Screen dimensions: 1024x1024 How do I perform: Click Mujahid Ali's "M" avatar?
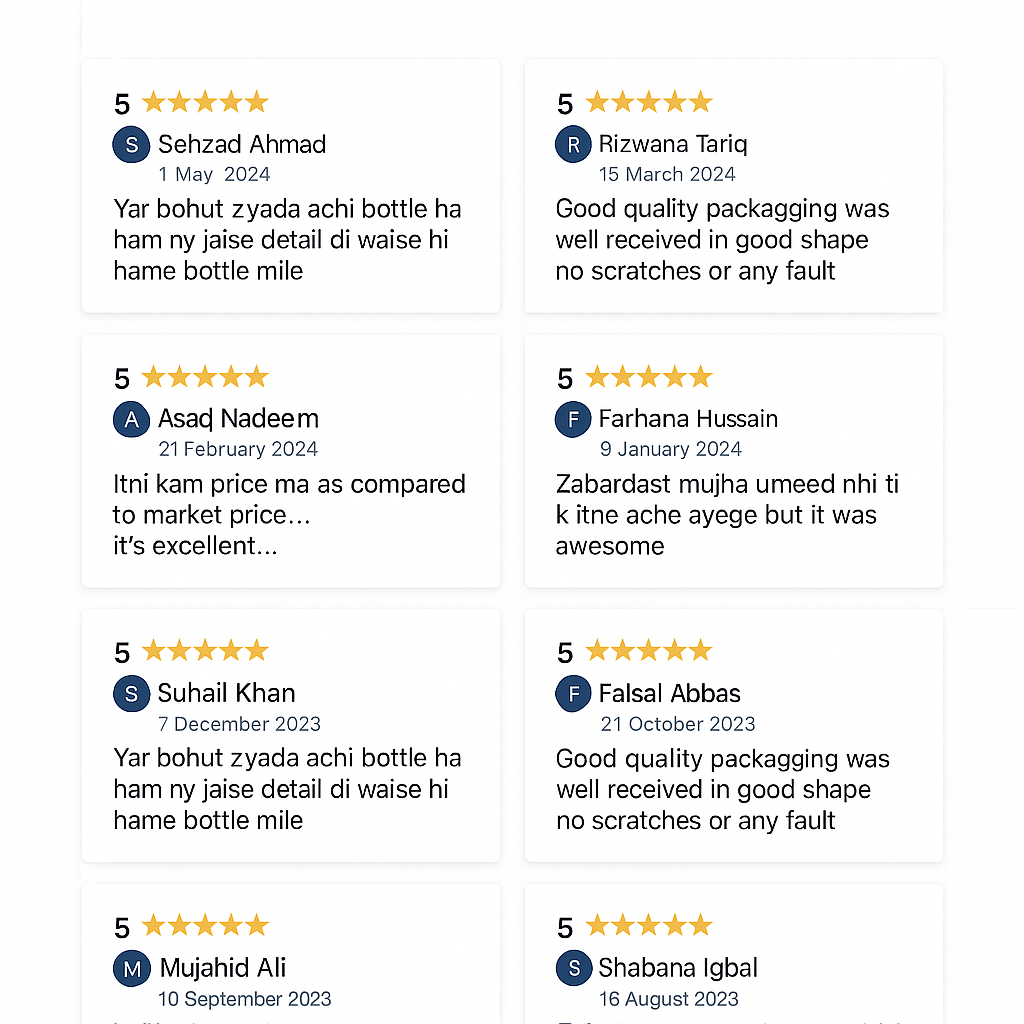[131, 969]
